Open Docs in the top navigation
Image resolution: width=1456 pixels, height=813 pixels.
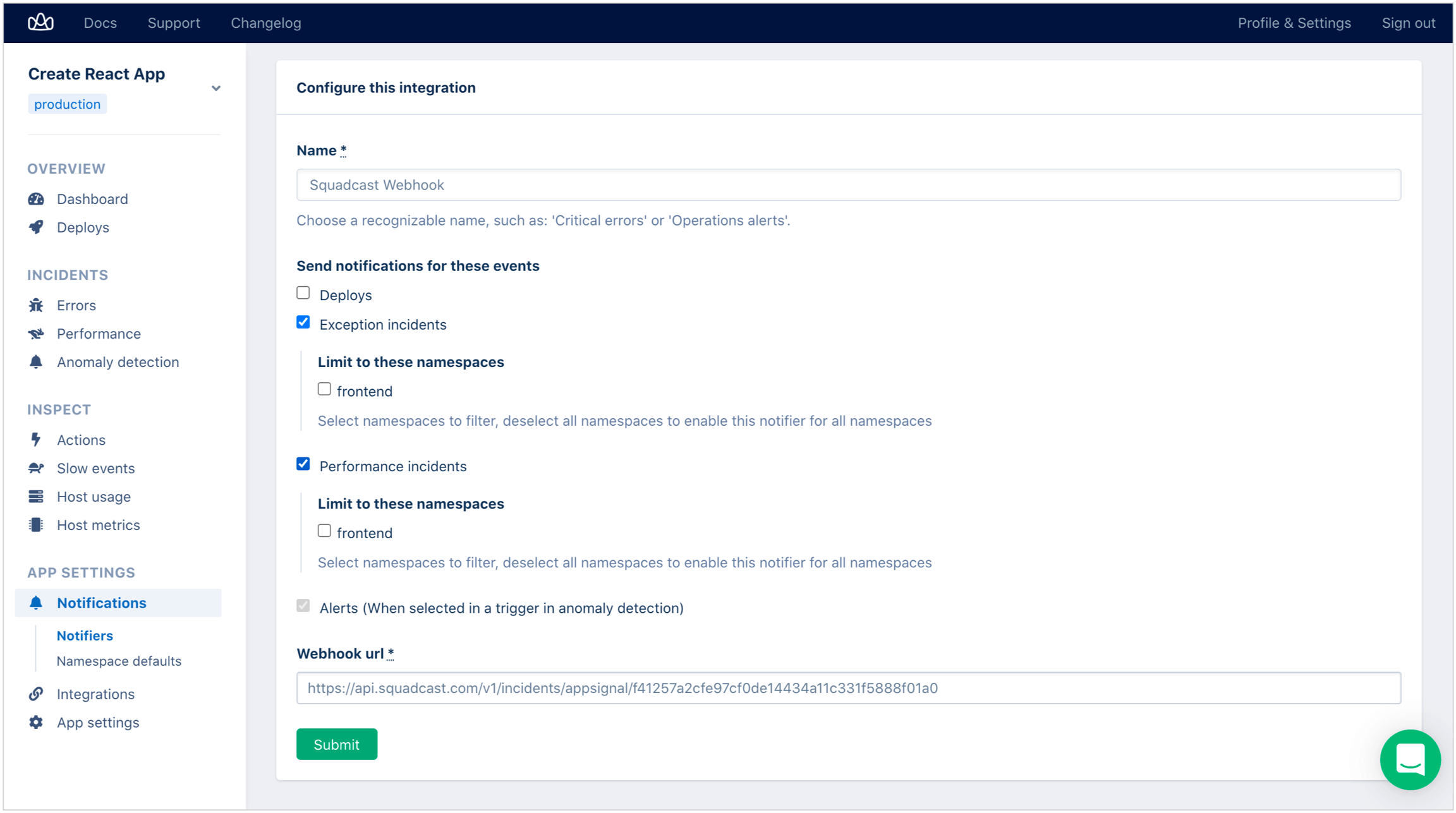click(x=100, y=23)
